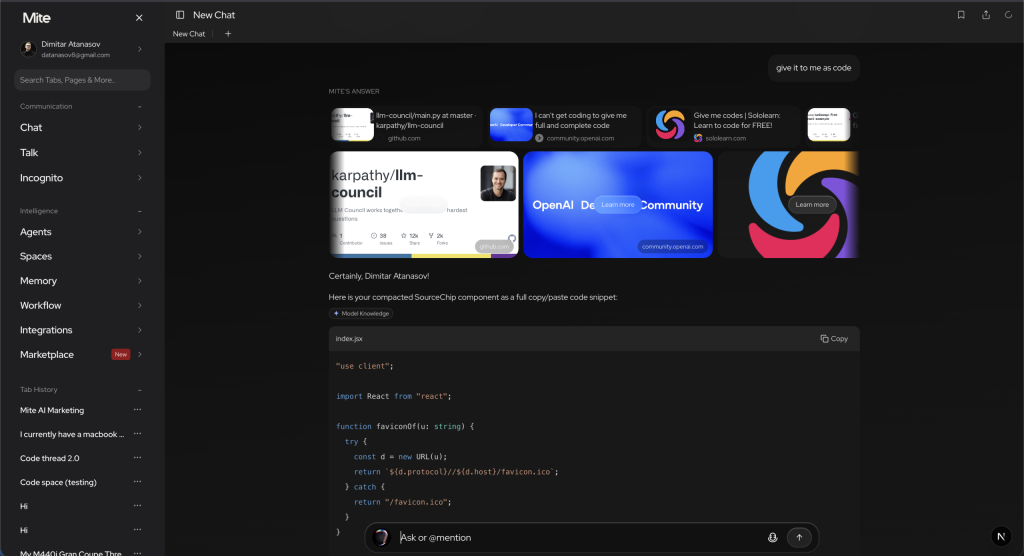Screen dimensions: 1024x556
Task: Copy the index.jsx code snippet
Action: click(x=834, y=339)
